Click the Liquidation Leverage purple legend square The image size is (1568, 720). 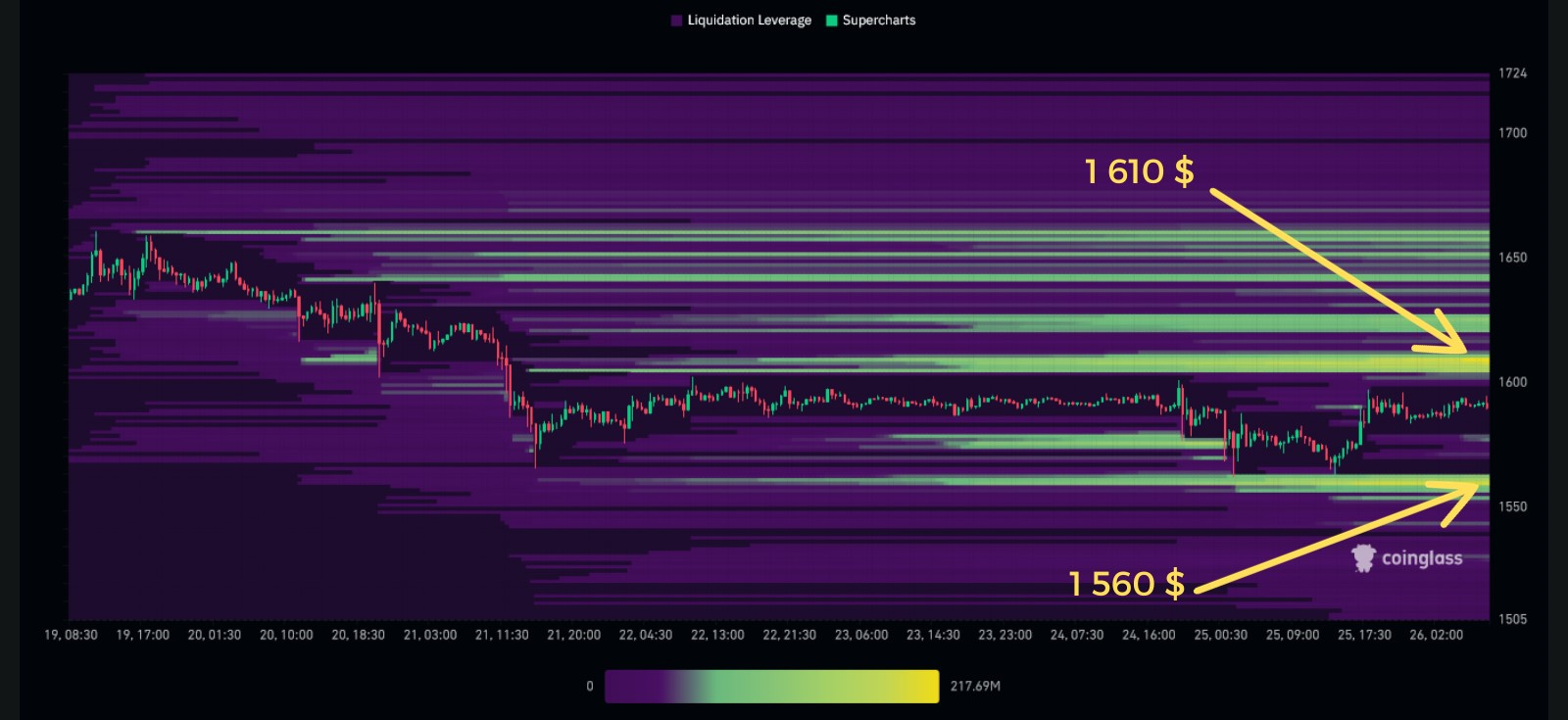(x=676, y=21)
